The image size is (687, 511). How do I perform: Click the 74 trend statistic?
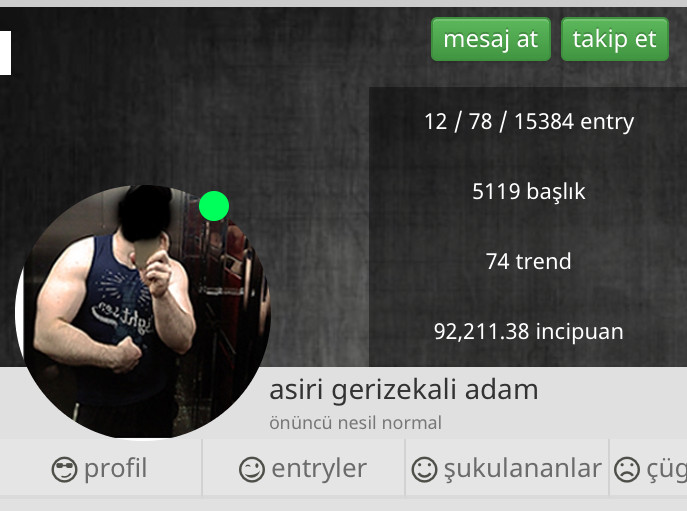pos(529,261)
